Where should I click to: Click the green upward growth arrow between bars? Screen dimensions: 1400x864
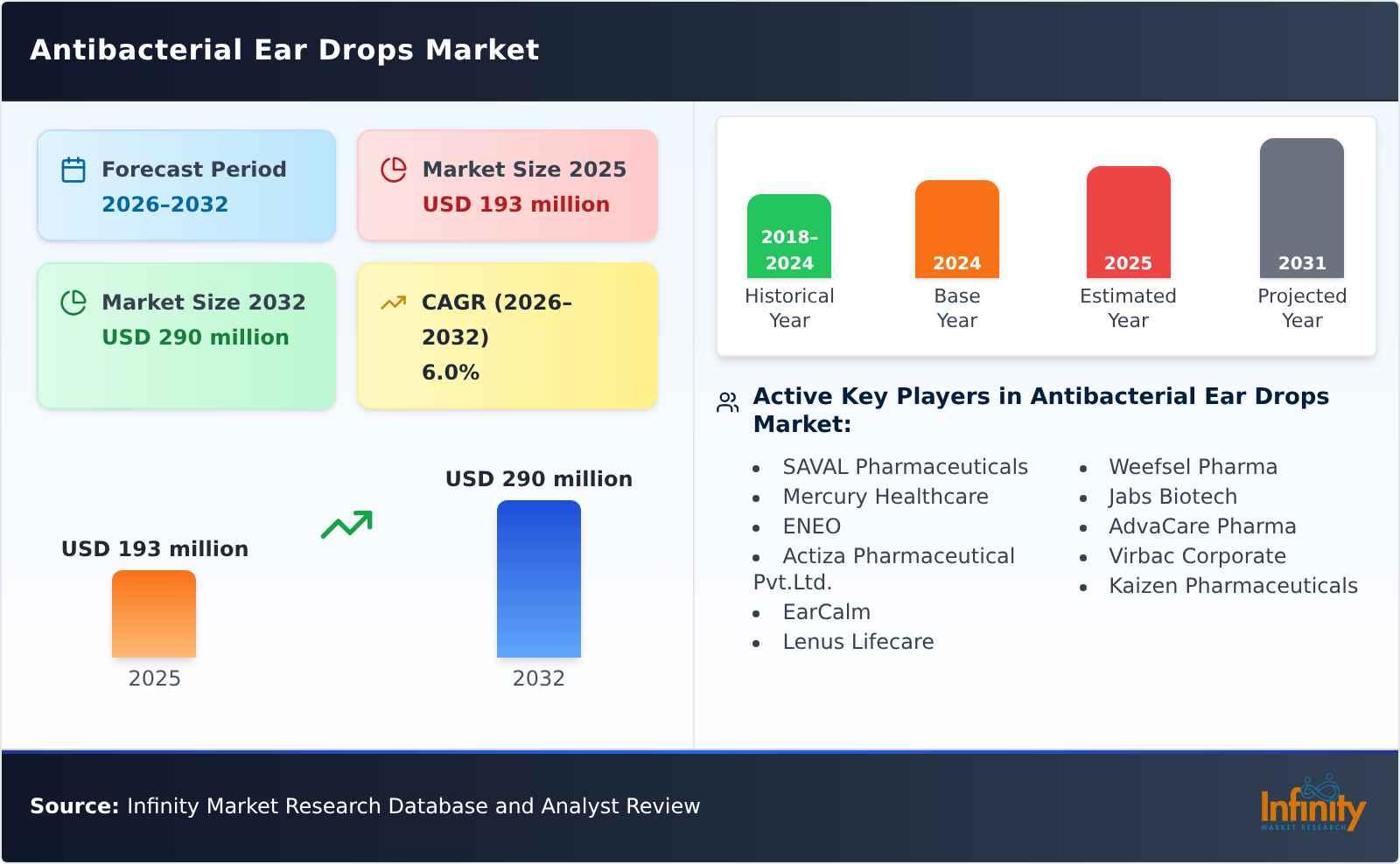346,525
